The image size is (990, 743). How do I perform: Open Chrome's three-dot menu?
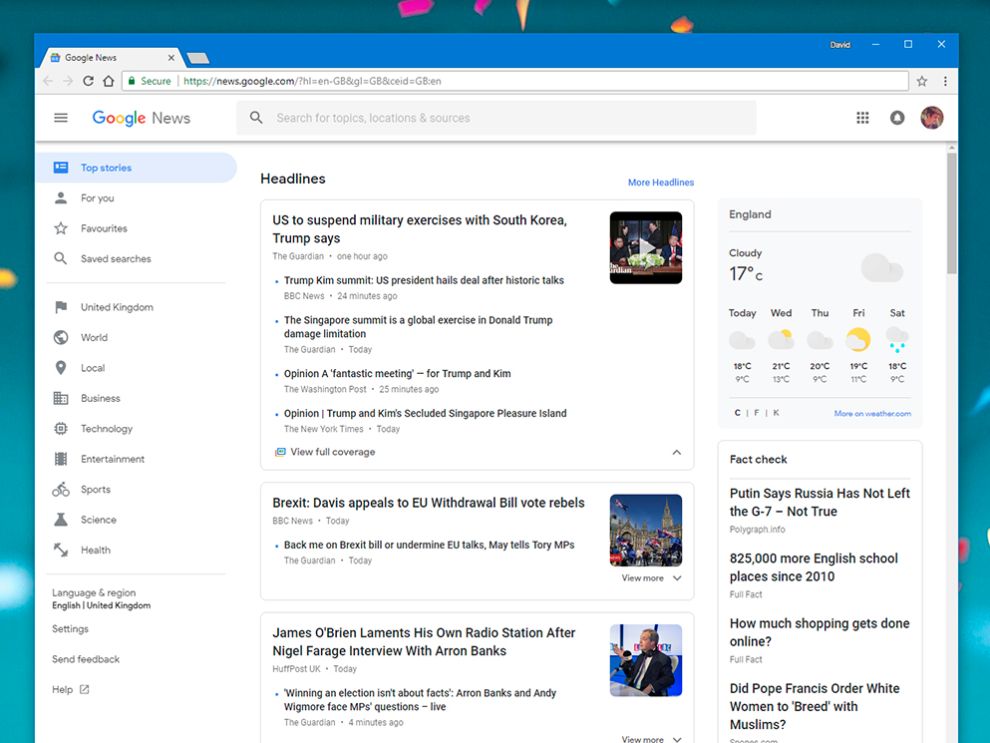click(x=945, y=81)
